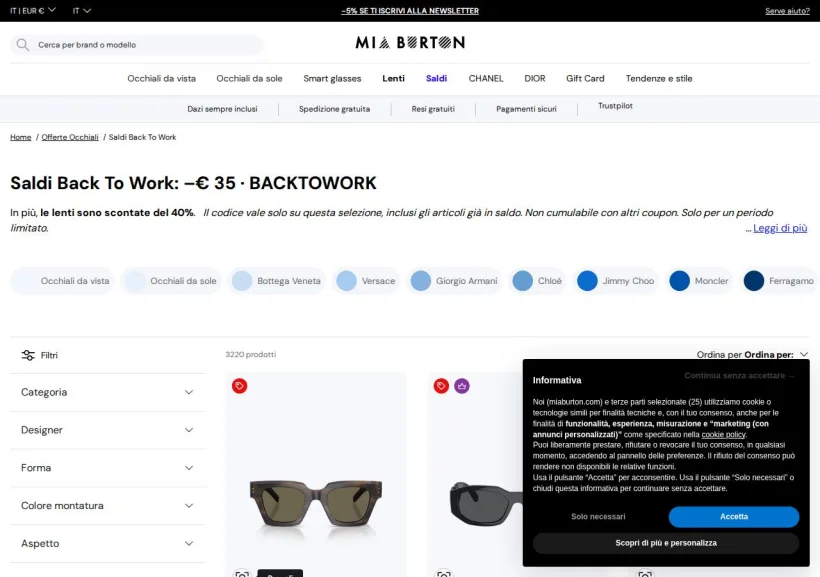Expand the Designer filter
Viewport: 820px width, 577px height.
[107, 430]
